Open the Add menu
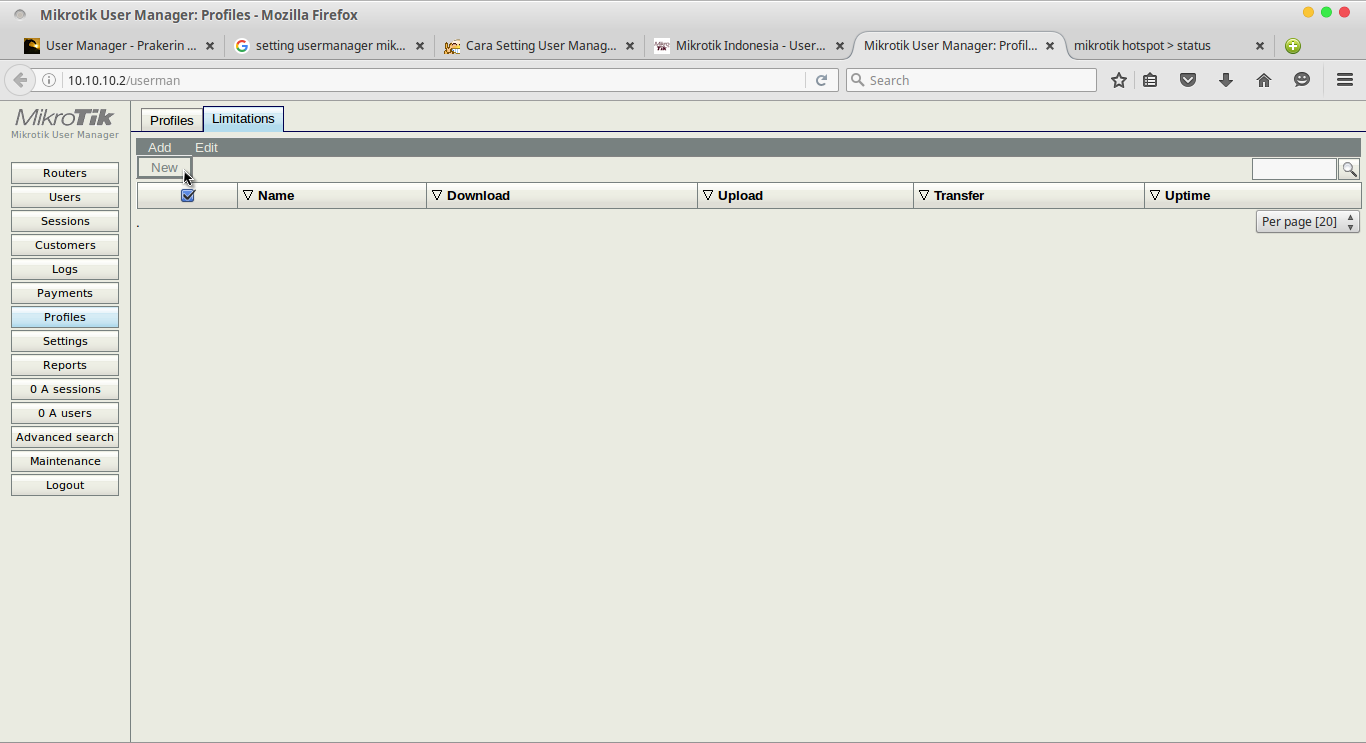Screen dimensions: 1366x743 [159, 146]
